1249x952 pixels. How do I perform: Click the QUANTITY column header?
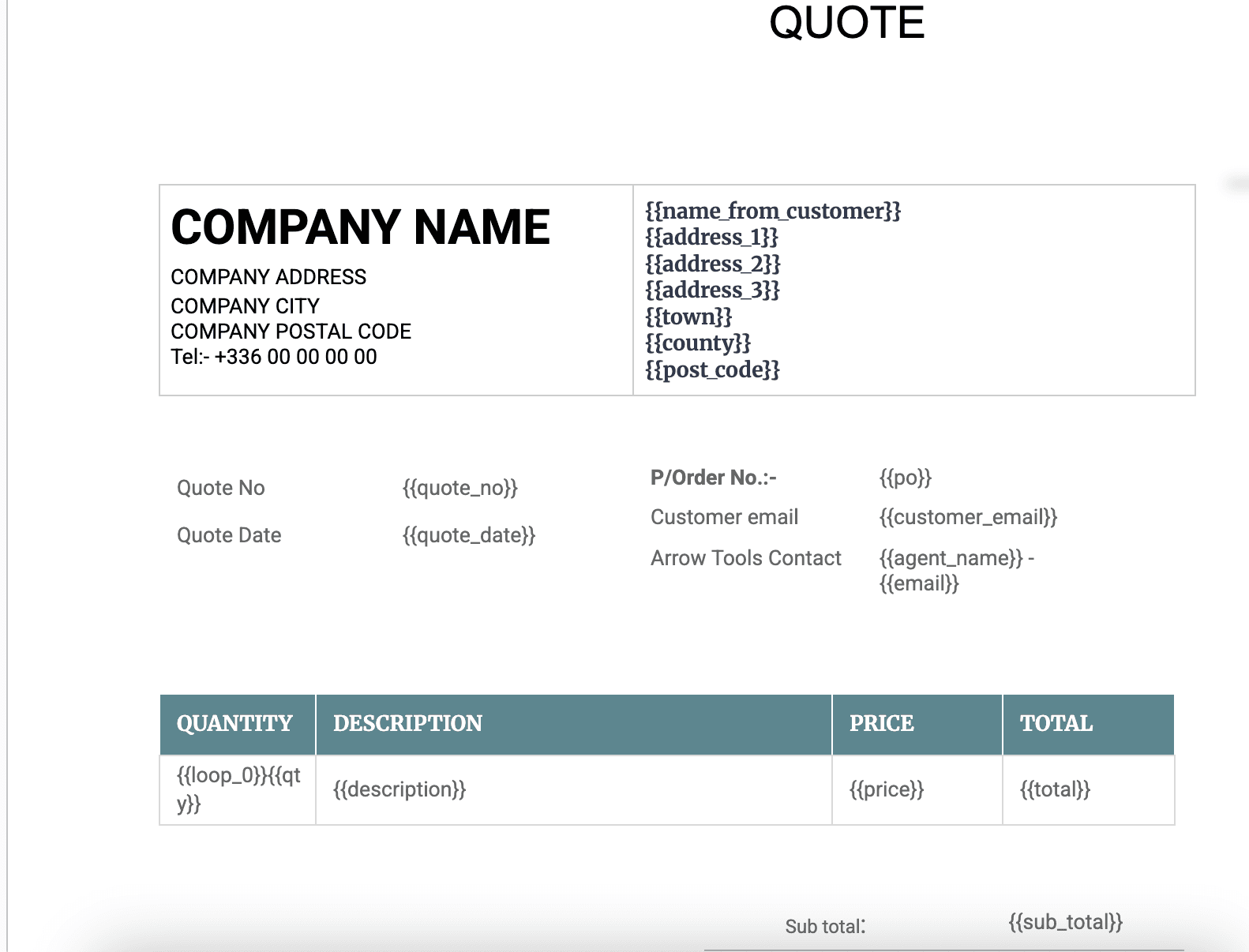tap(234, 724)
